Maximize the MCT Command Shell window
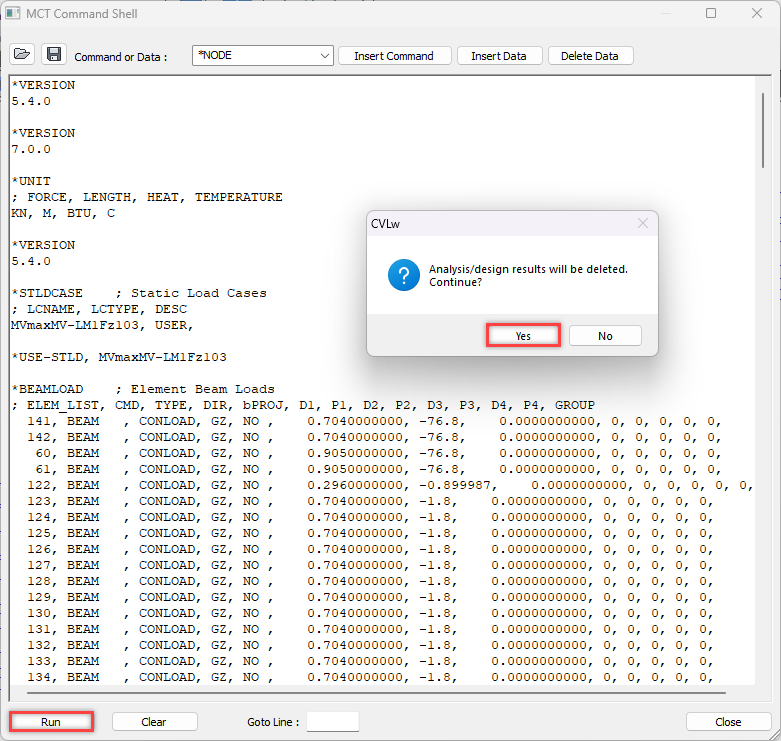 (711, 13)
